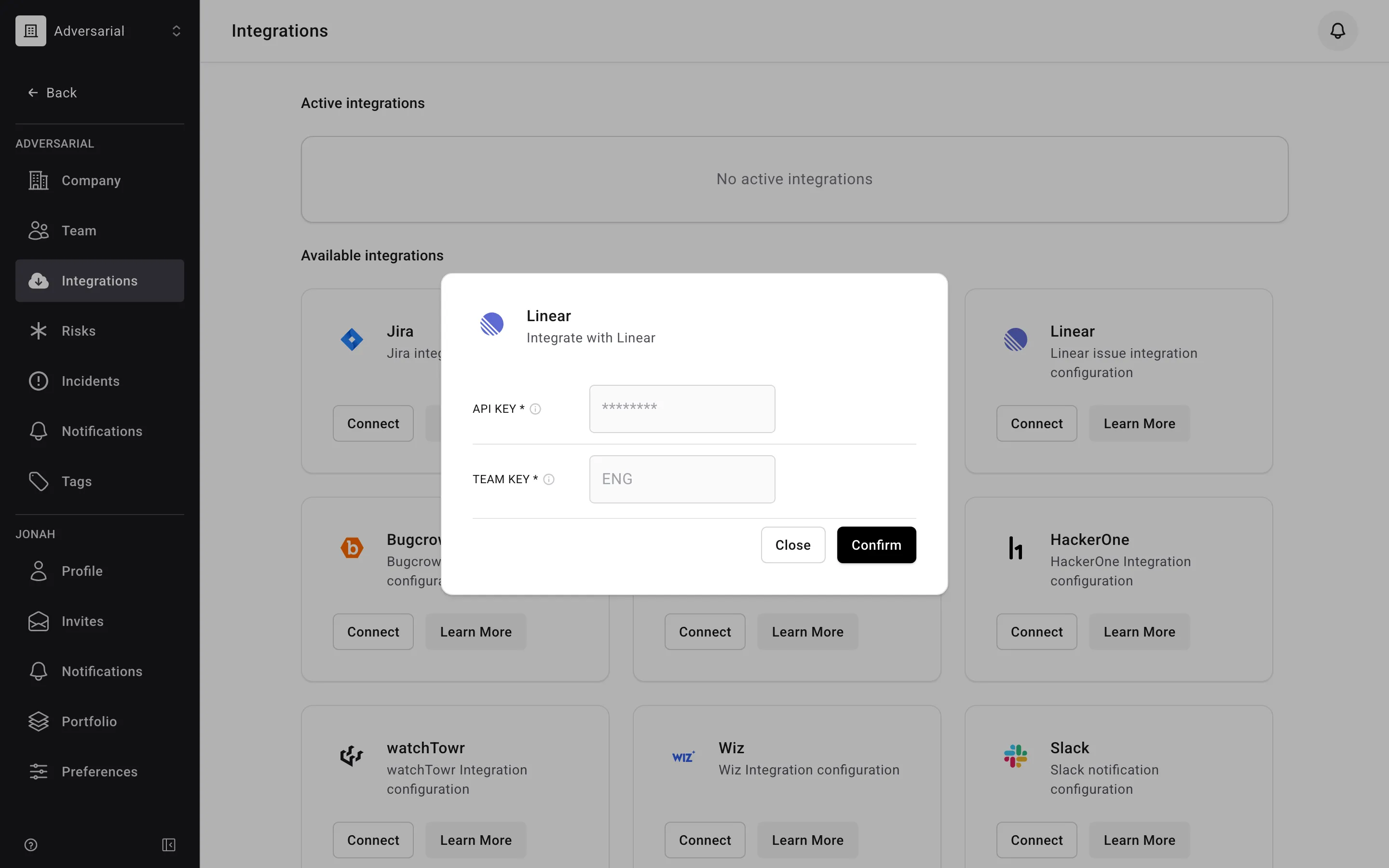This screenshot has height=868, width=1389.
Task: Click Learn More on the watchTowr card
Action: tap(476, 841)
